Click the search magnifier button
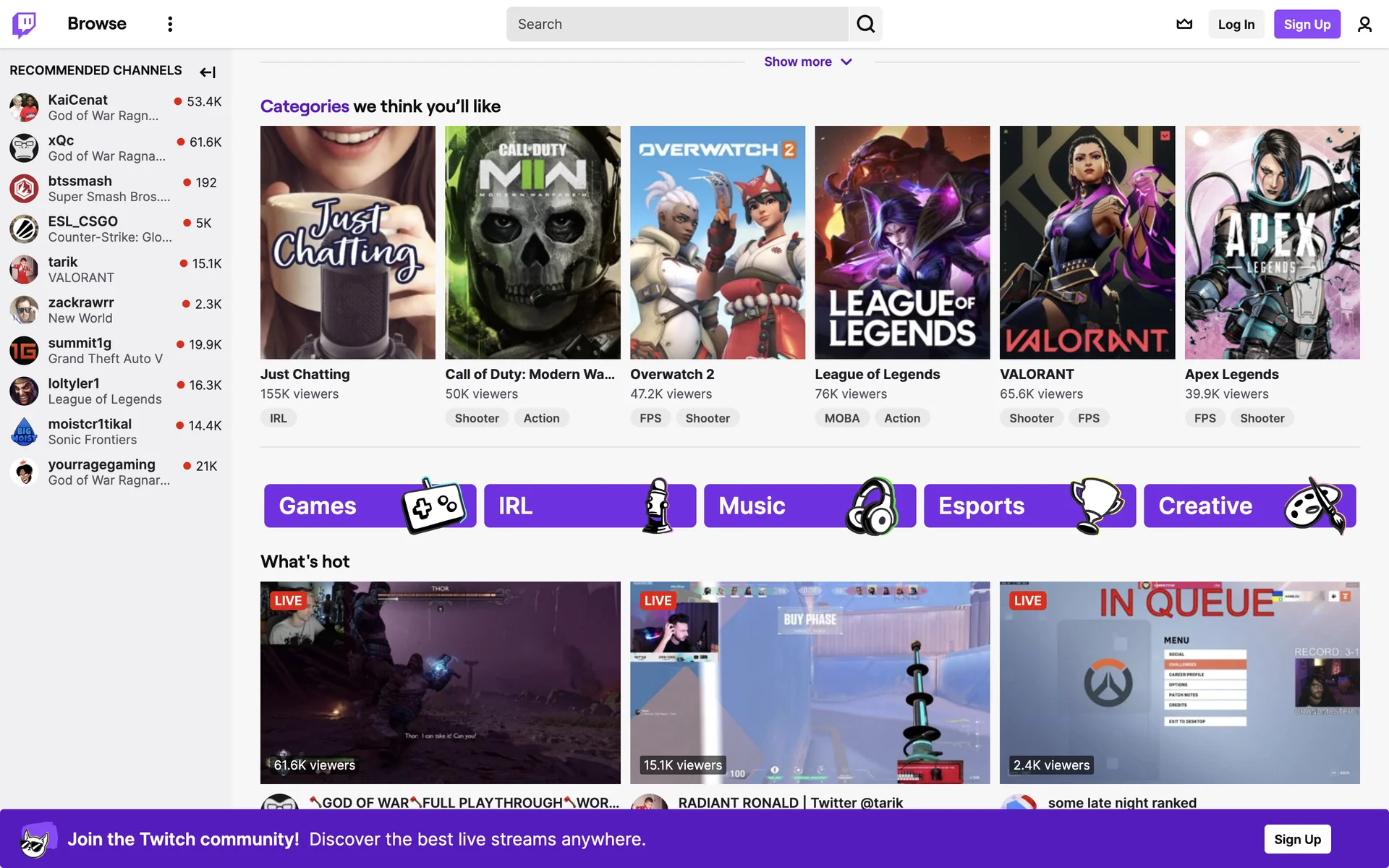This screenshot has height=868, width=1389. click(865, 24)
